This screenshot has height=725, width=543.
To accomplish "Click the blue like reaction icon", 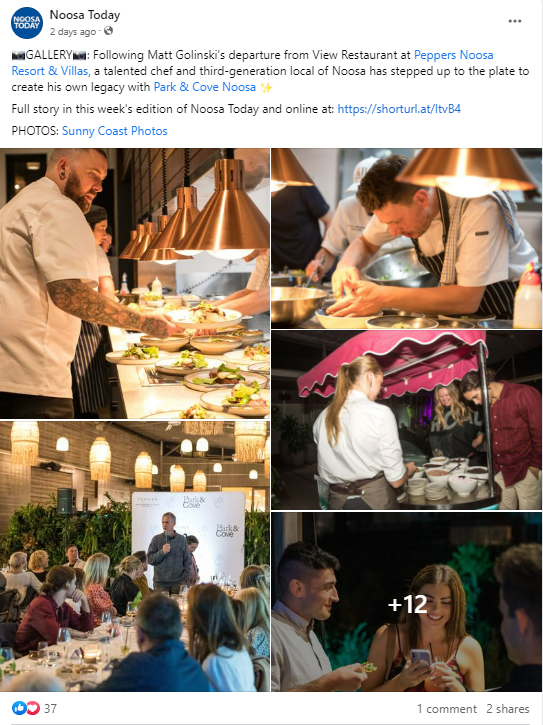I will pyautogui.click(x=19, y=708).
